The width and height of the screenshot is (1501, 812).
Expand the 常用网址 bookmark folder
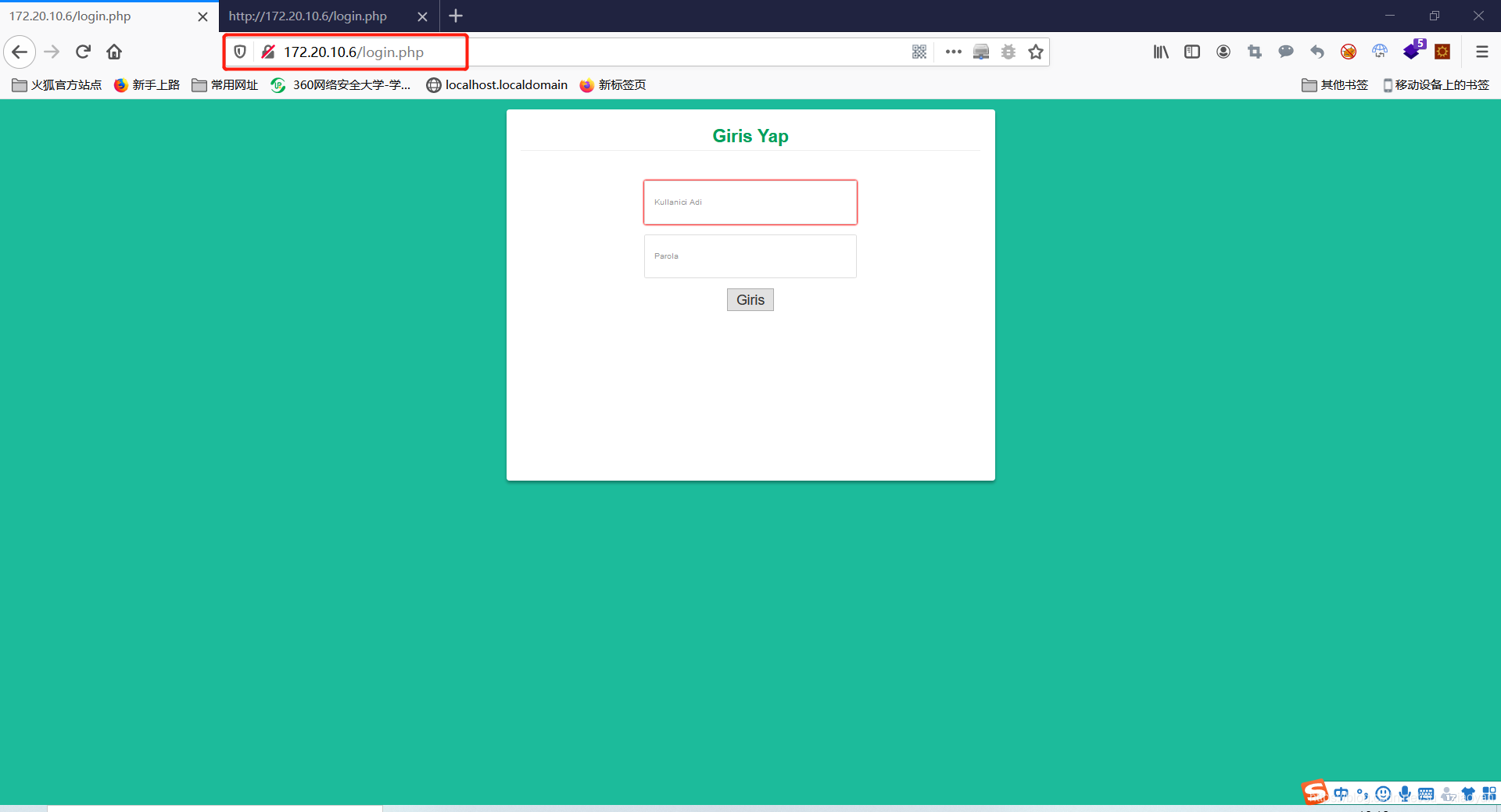point(225,85)
